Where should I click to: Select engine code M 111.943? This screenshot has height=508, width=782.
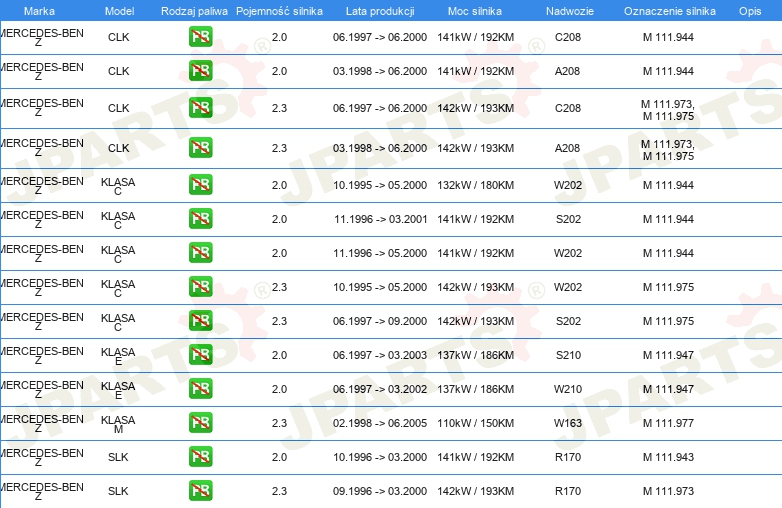coord(668,457)
